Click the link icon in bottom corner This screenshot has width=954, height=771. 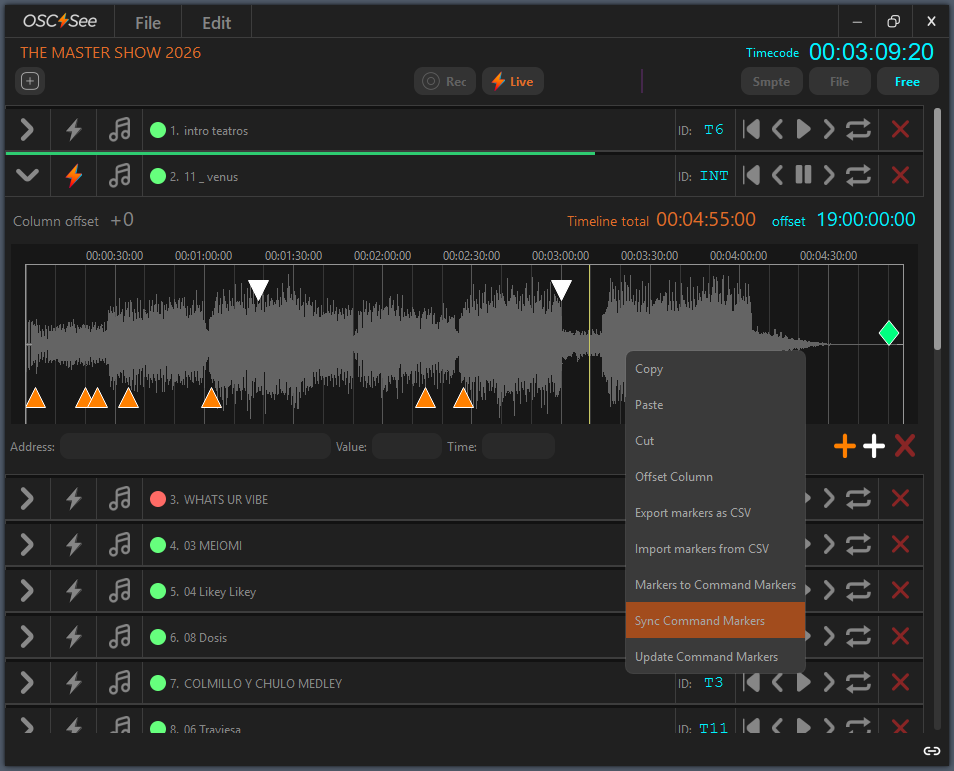[931, 751]
